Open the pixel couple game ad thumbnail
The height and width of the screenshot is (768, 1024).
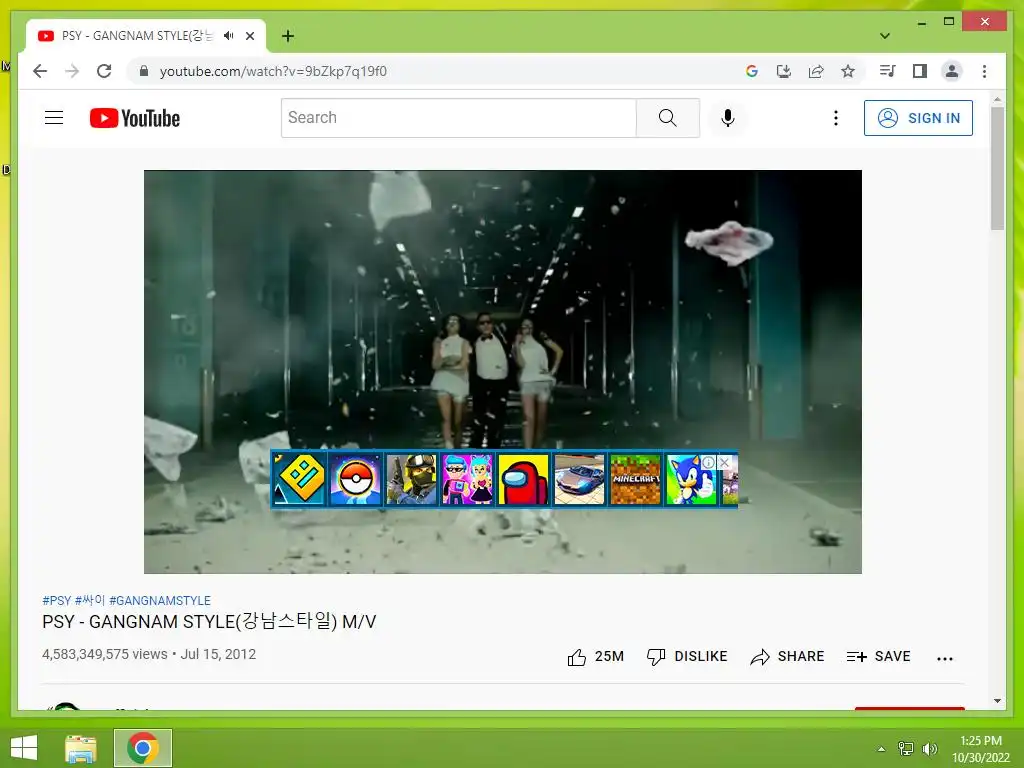(468, 479)
